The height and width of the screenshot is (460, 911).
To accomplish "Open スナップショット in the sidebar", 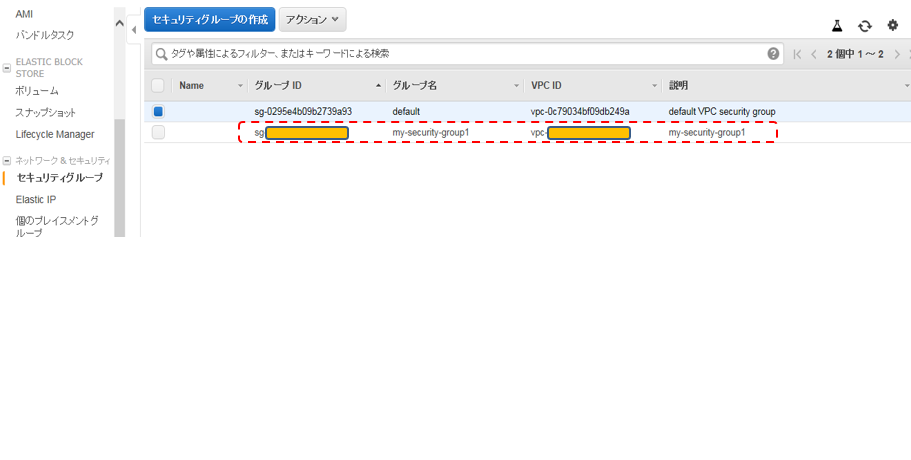I will pyautogui.click(x=45, y=112).
